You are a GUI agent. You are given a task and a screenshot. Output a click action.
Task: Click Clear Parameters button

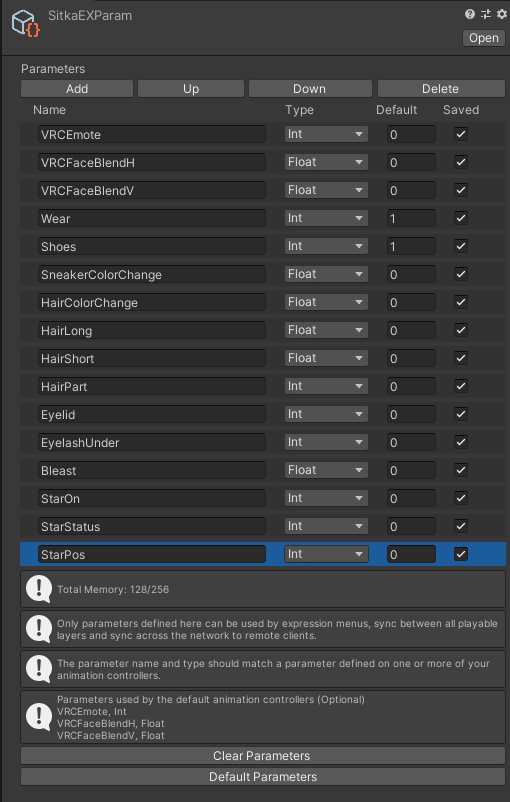tap(262, 755)
